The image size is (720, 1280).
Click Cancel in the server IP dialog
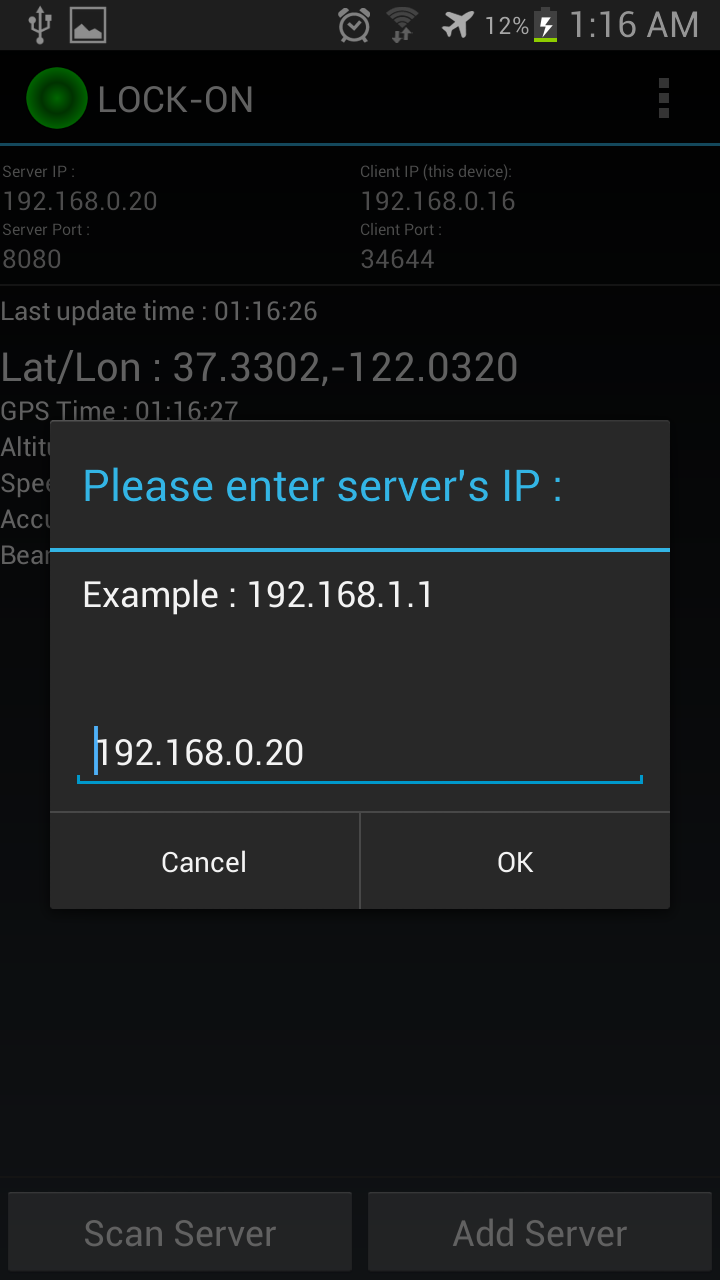[204, 861]
